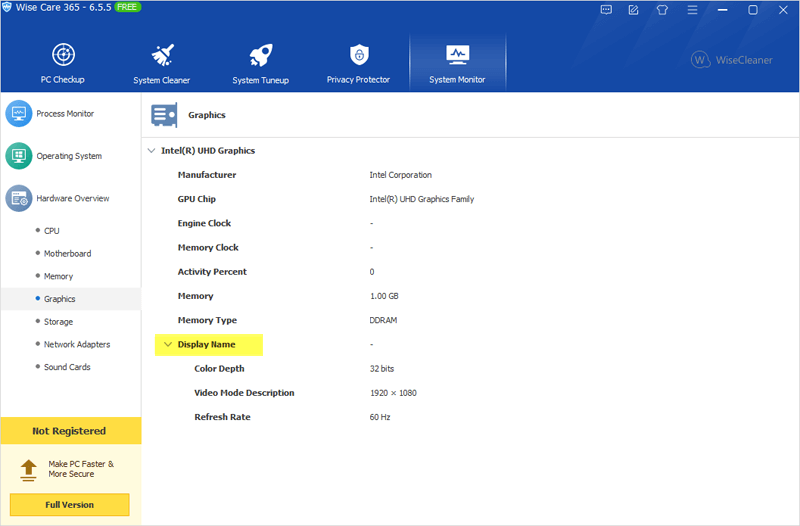Click the Memory Type row label
The image size is (800, 526).
pos(207,320)
